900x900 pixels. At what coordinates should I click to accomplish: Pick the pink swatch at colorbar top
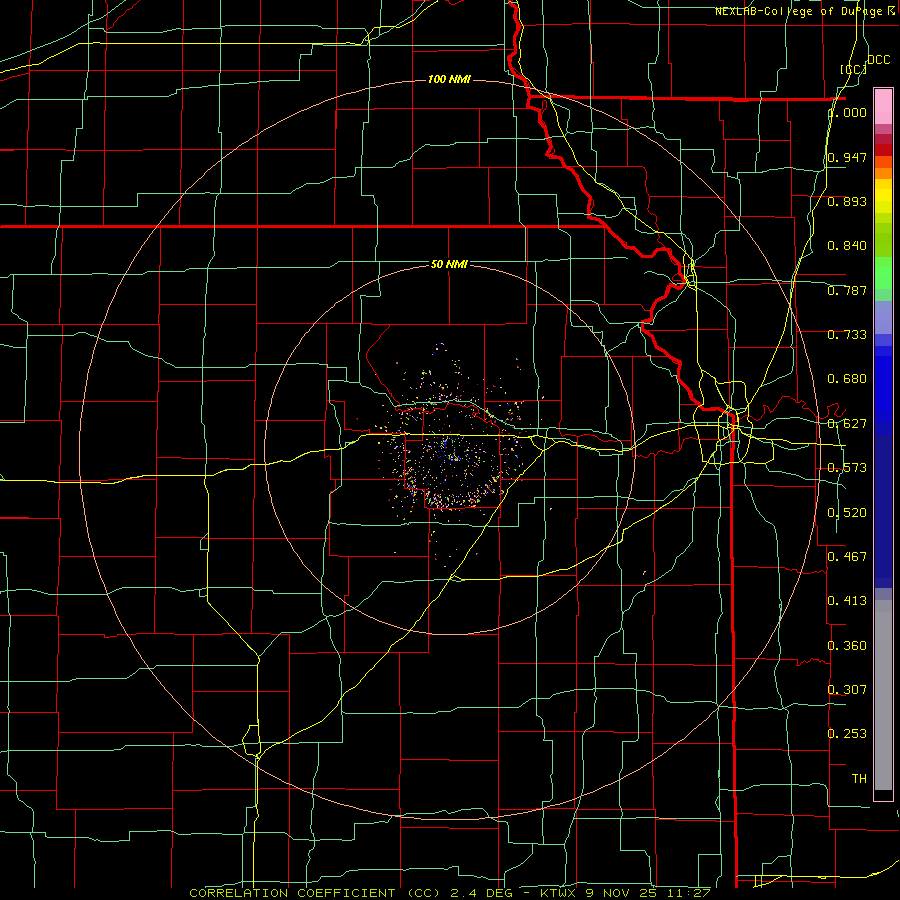[x=883, y=106]
